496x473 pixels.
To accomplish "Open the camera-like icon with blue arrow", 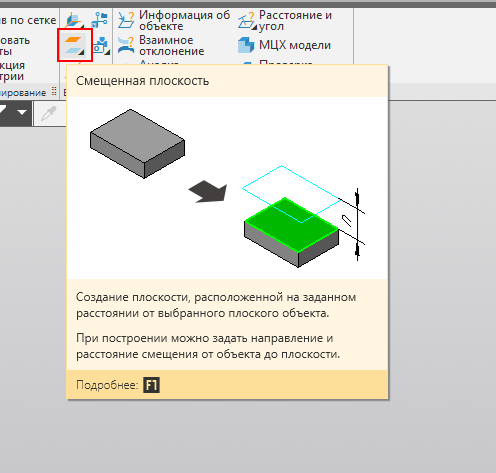I will tap(101, 45).
